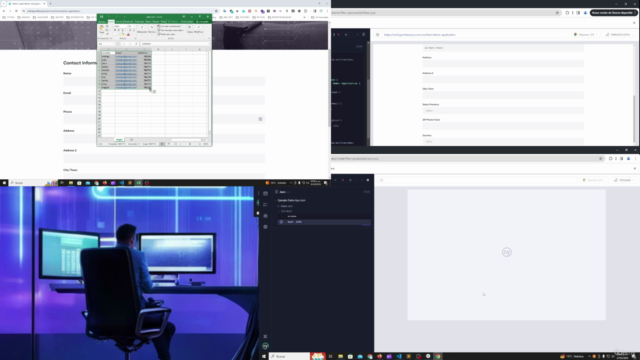Click the icon inside the Phone field
This screenshot has height=360, width=640.
(260, 119)
